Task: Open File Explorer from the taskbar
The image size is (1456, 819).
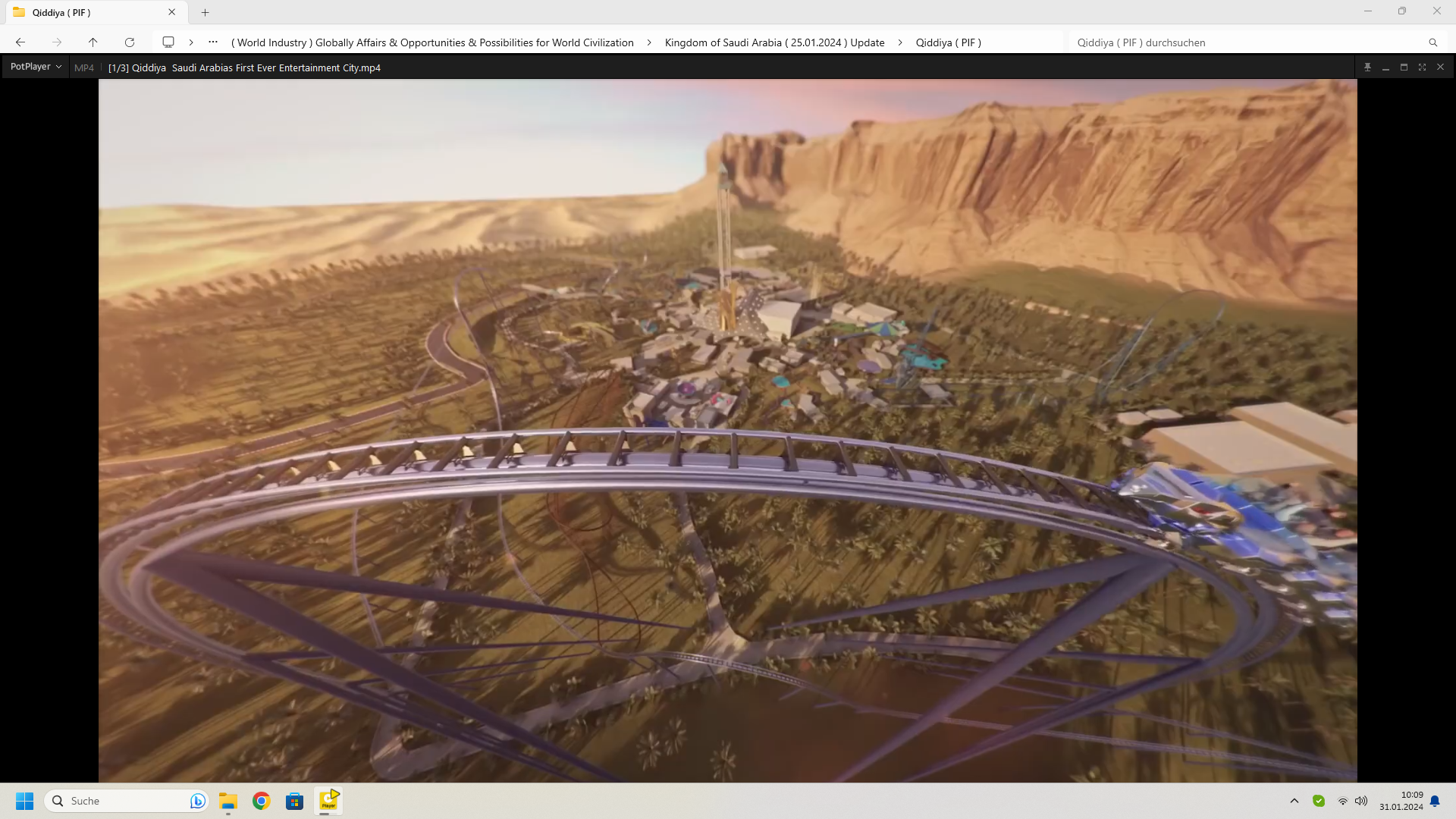Action: 228,801
